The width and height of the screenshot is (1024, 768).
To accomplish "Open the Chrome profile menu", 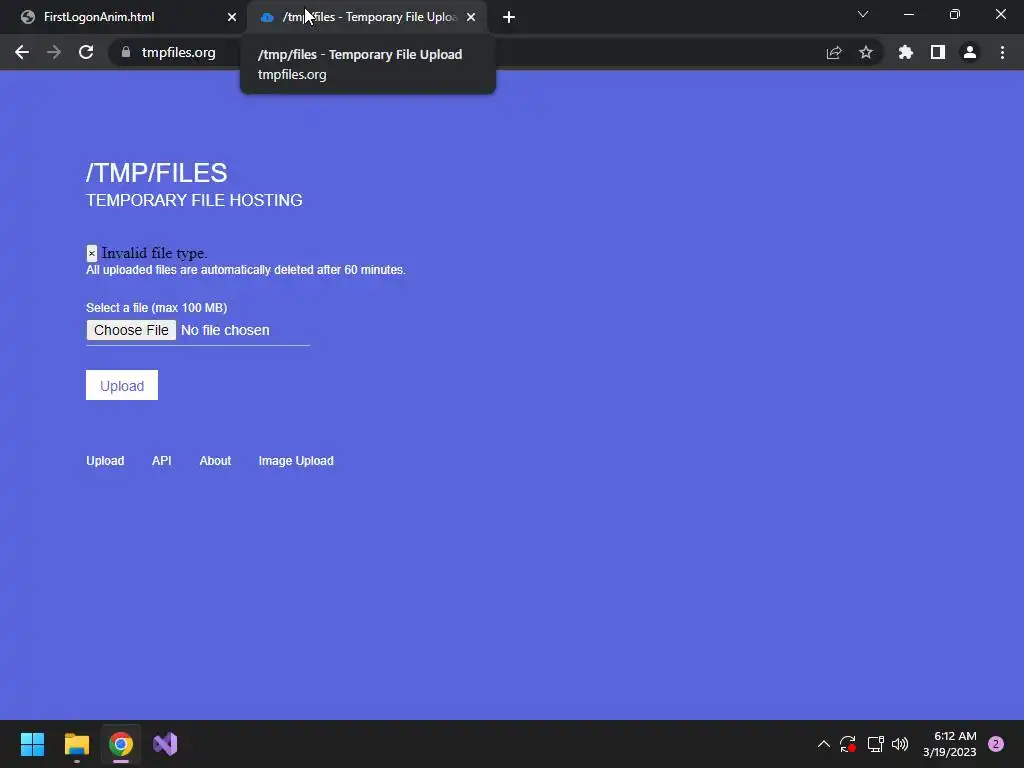I will pos(970,52).
